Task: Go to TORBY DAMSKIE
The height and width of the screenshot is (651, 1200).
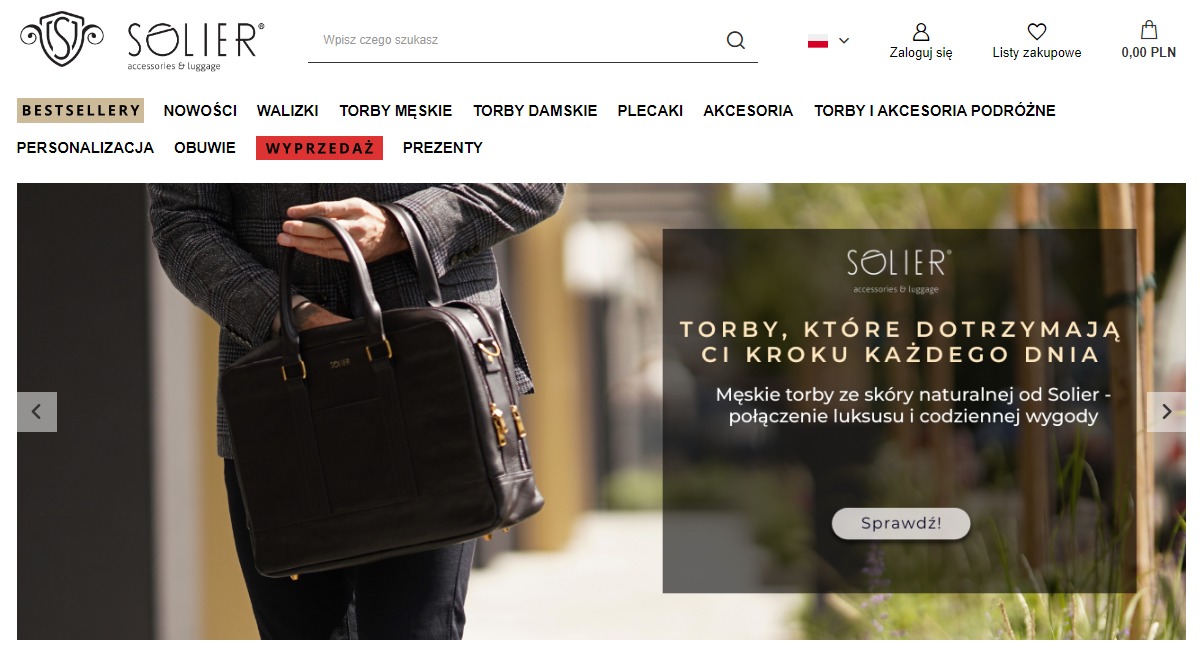Action: pyautogui.click(x=535, y=111)
